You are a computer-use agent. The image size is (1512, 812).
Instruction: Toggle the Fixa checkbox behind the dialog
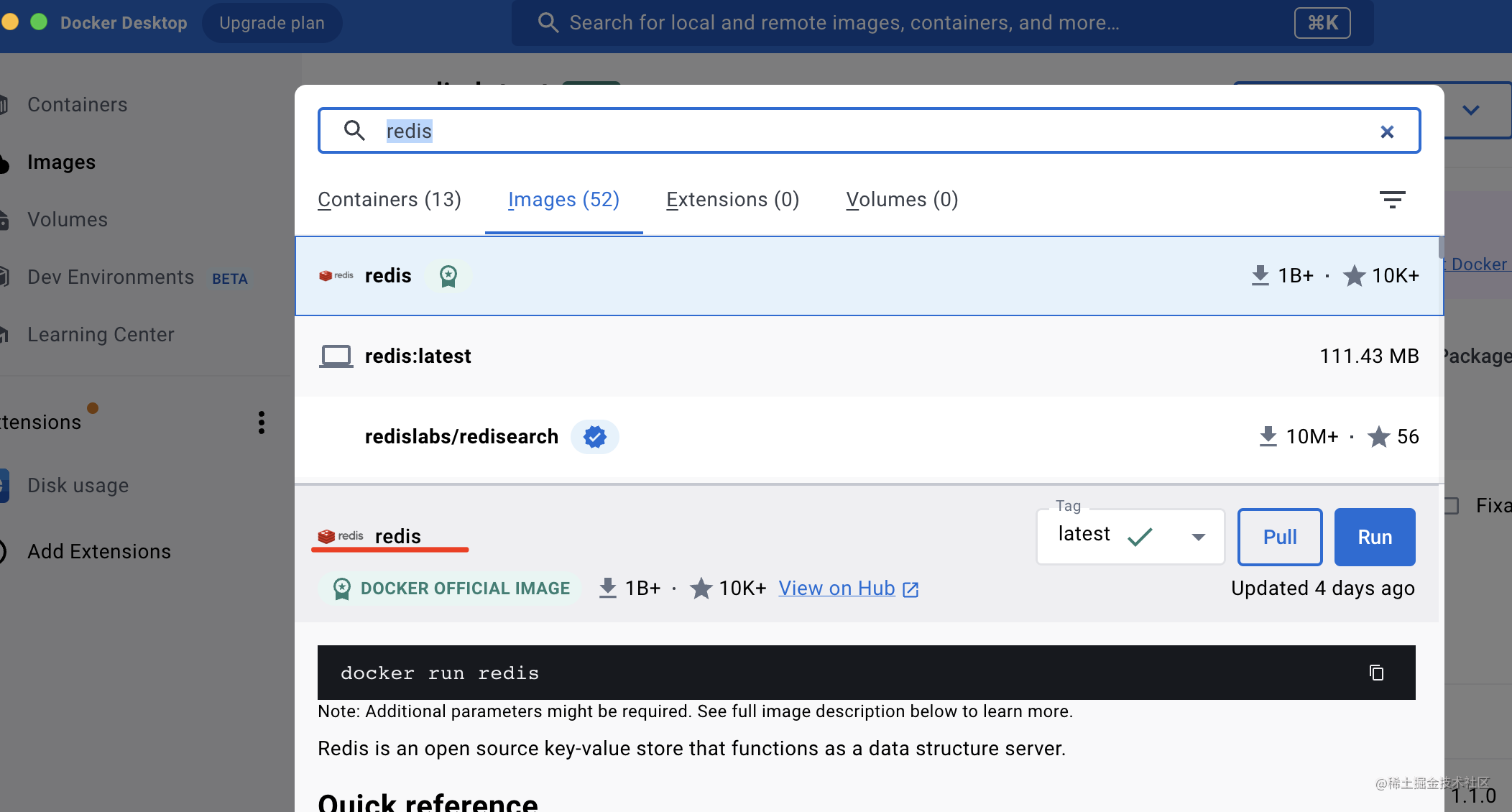tap(1452, 506)
